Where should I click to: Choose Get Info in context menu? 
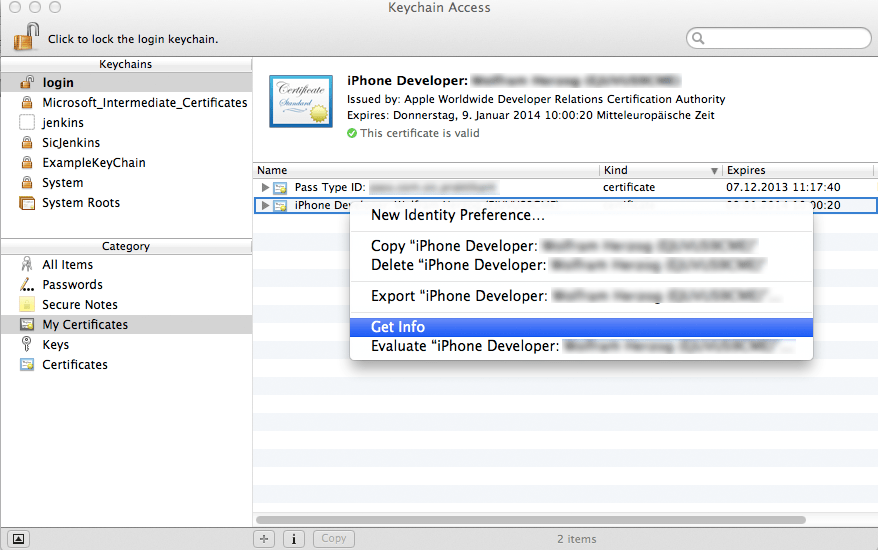click(x=581, y=327)
